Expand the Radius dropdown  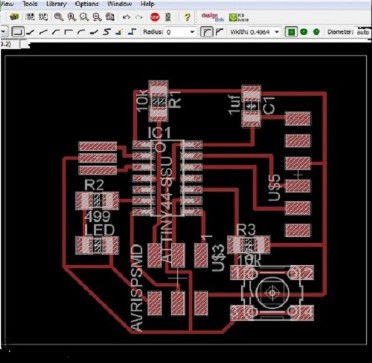(192, 32)
